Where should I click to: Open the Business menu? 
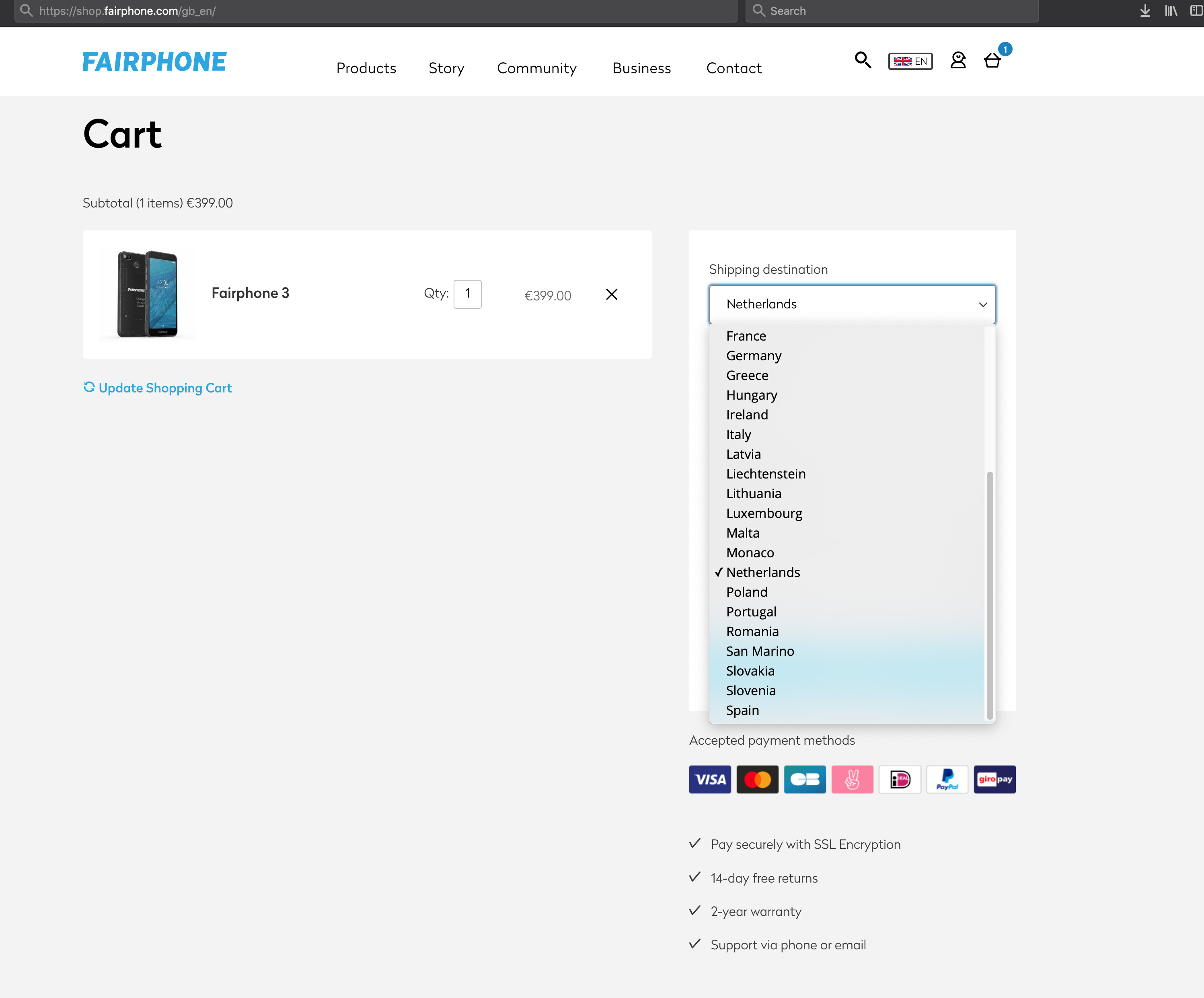tap(641, 68)
